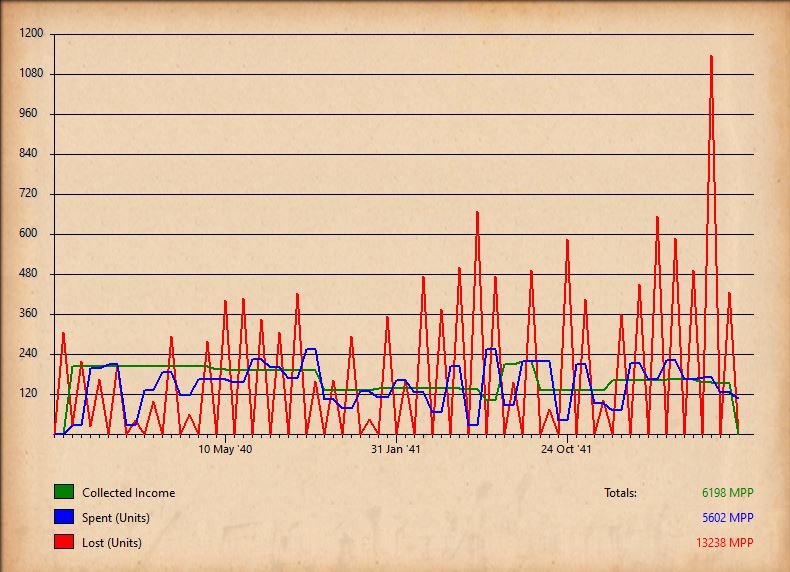This screenshot has height=572, width=790.
Task: Select the Lost (Units) legend label
Action: (x=112, y=543)
